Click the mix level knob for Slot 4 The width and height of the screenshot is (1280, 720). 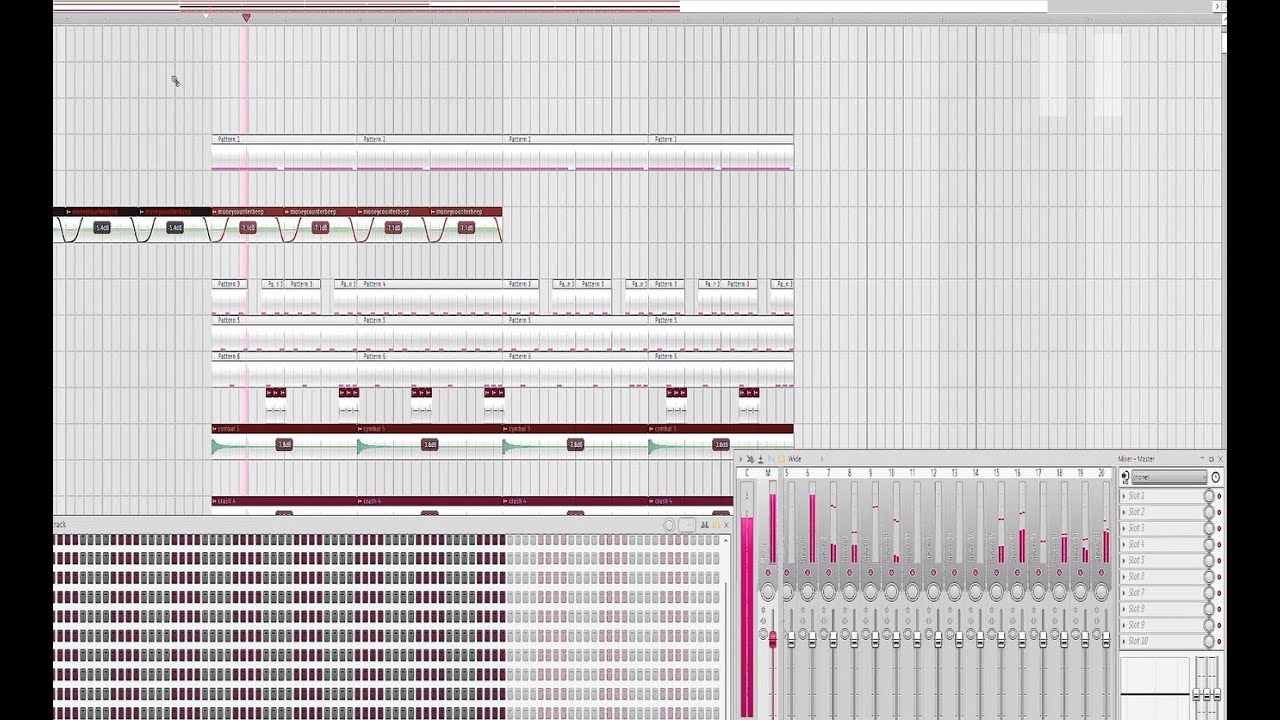1209,544
